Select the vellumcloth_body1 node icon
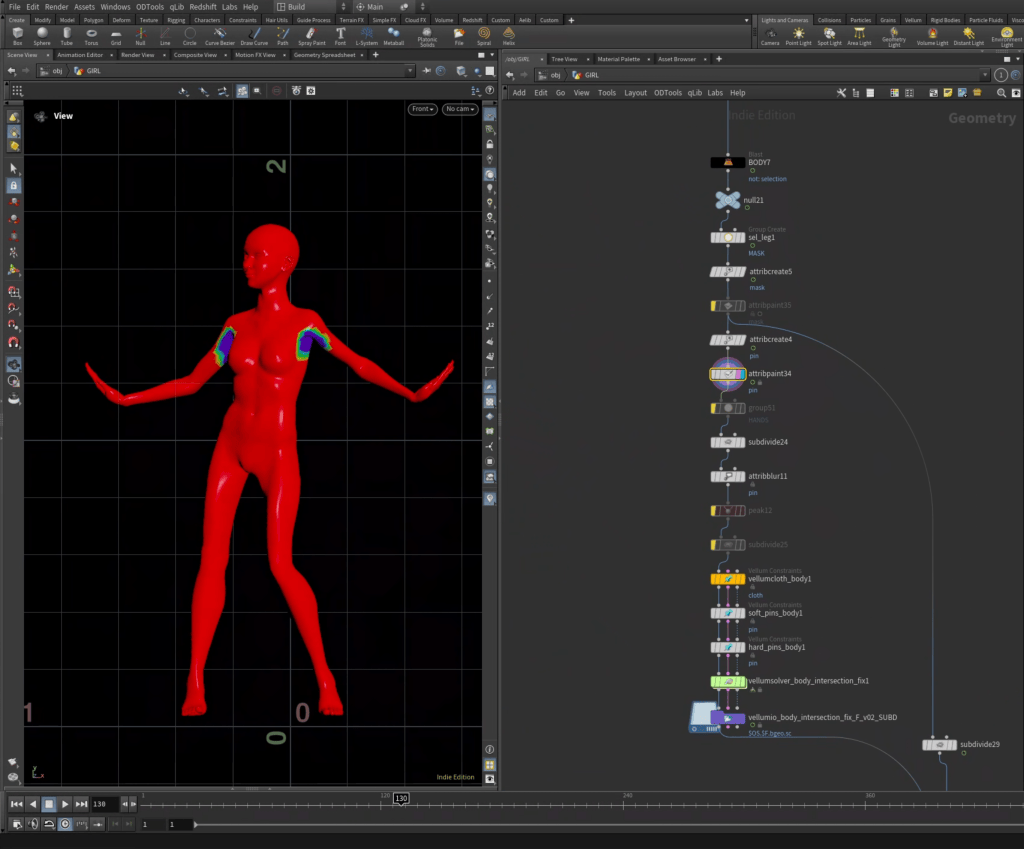Image resolution: width=1024 pixels, height=849 pixels. pyautogui.click(x=728, y=579)
